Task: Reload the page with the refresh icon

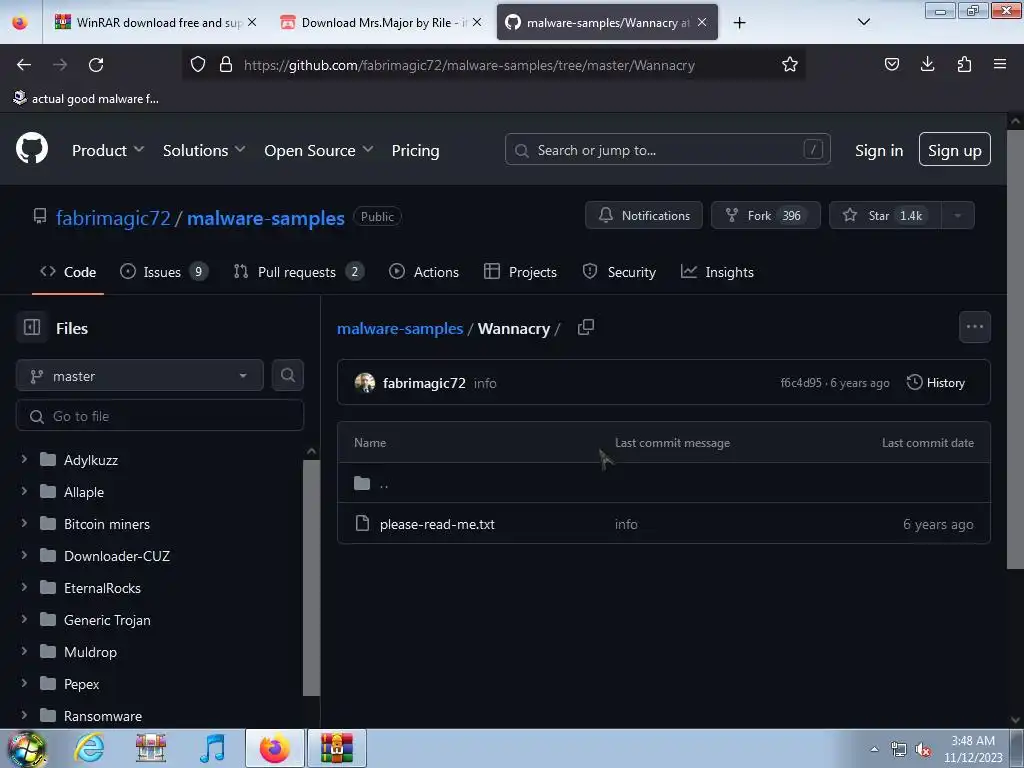Action: click(x=96, y=65)
